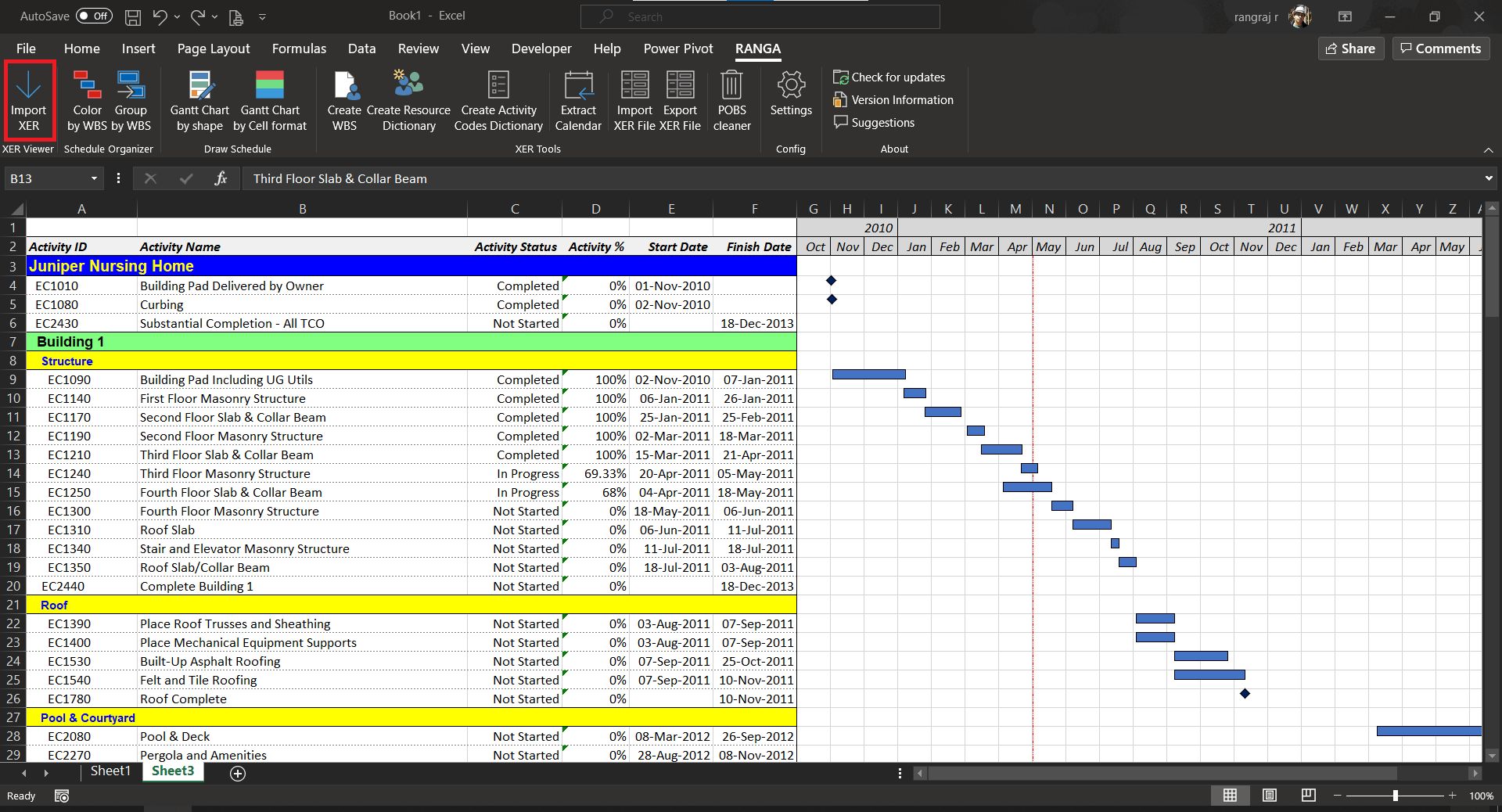The image size is (1502, 812).
Task: Open the Name Box dropdown
Action: [x=93, y=178]
